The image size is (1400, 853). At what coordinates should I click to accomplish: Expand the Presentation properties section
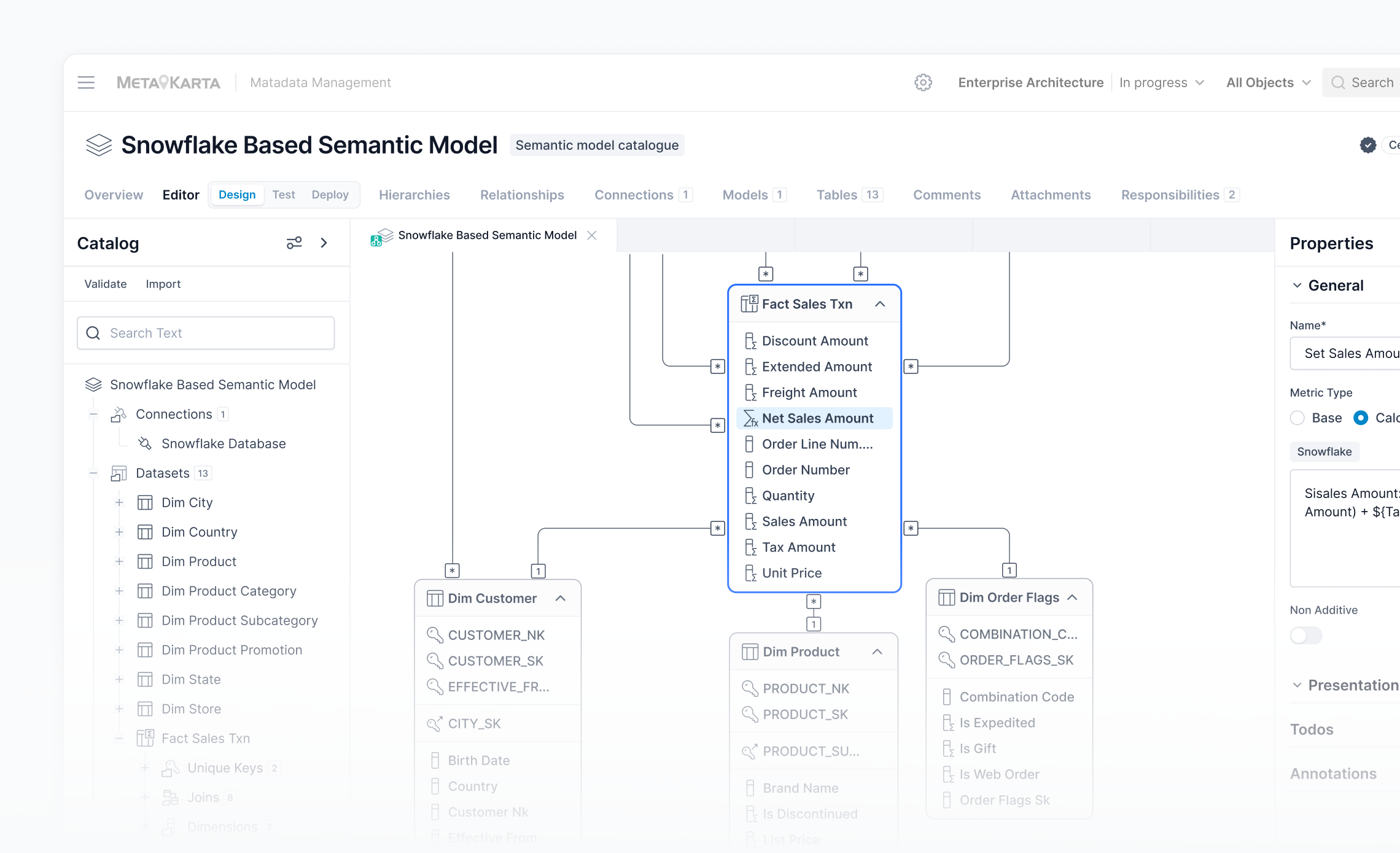point(1297,685)
